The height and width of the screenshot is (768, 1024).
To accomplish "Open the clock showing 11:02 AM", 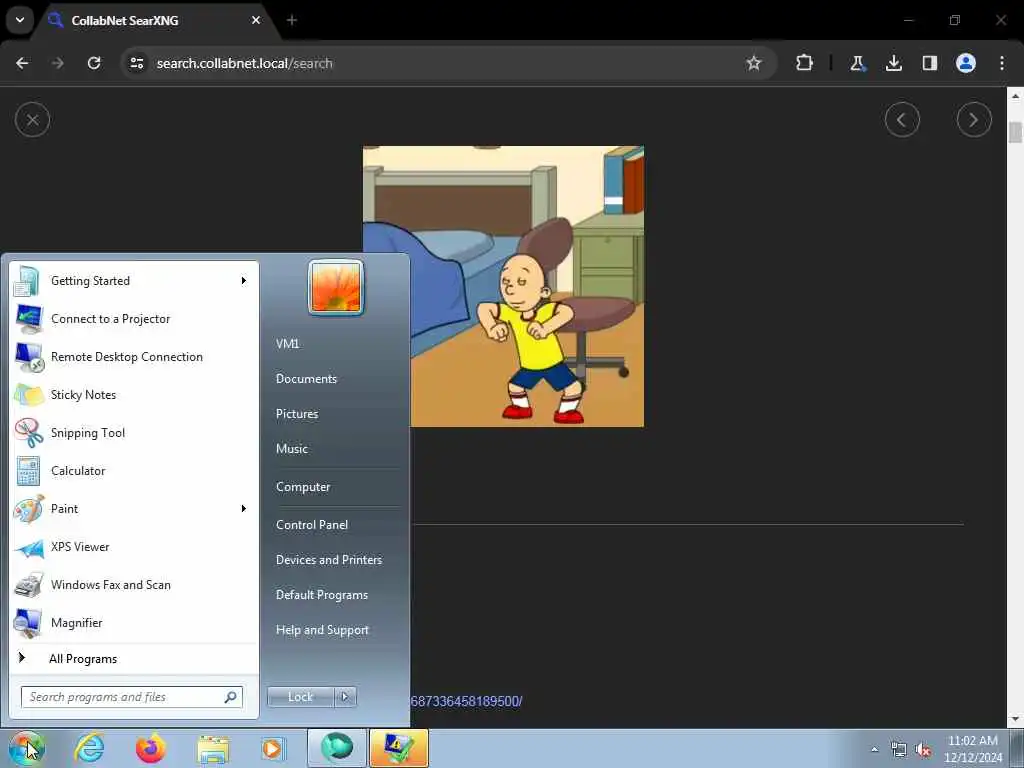I will tap(973, 749).
